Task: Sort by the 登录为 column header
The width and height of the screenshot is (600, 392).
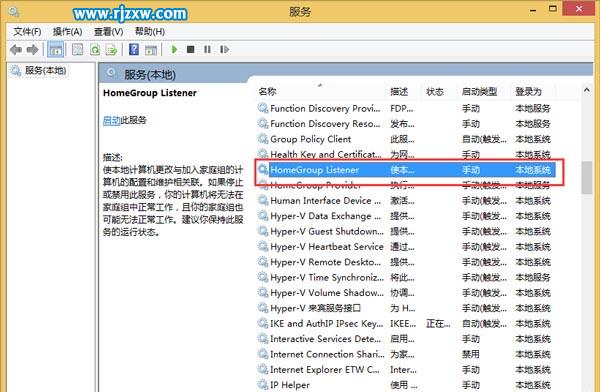Action: tap(528, 91)
